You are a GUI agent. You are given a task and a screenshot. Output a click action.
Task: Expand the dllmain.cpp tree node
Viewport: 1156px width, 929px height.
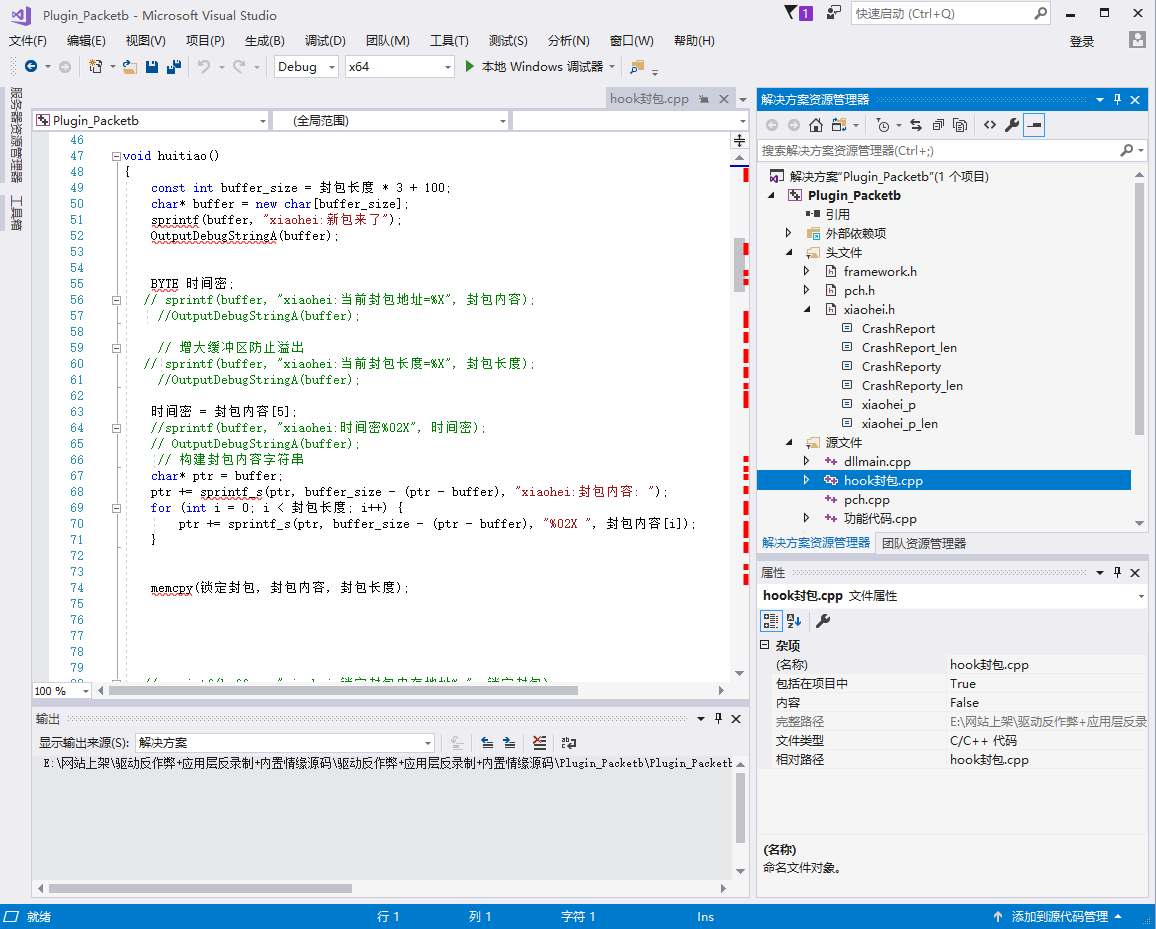click(x=807, y=462)
